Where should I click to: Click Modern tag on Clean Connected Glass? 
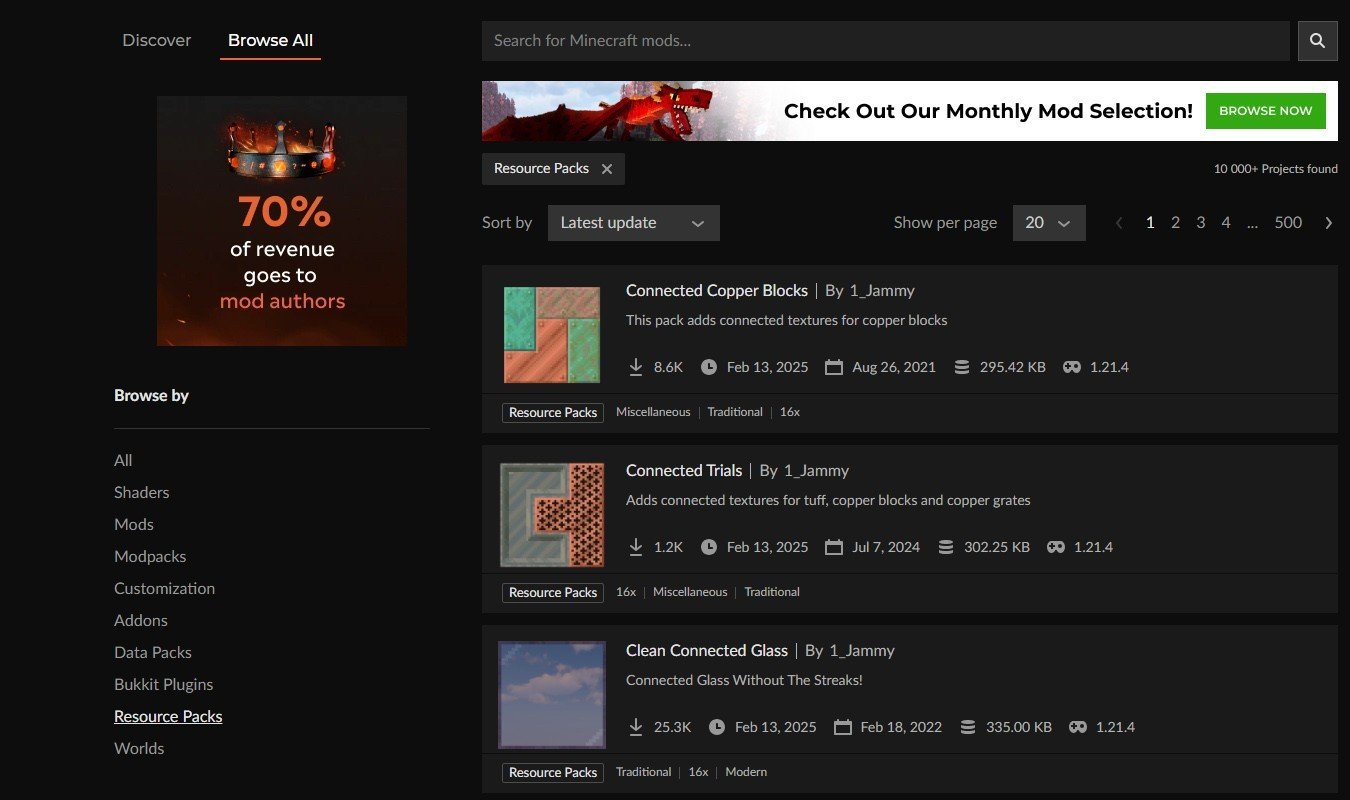tap(746, 772)
